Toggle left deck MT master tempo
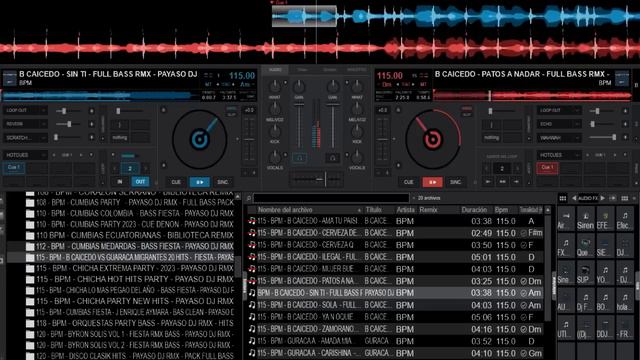Image resolution: width=640 pixels, height=360 pixels. tap(208, 84)
